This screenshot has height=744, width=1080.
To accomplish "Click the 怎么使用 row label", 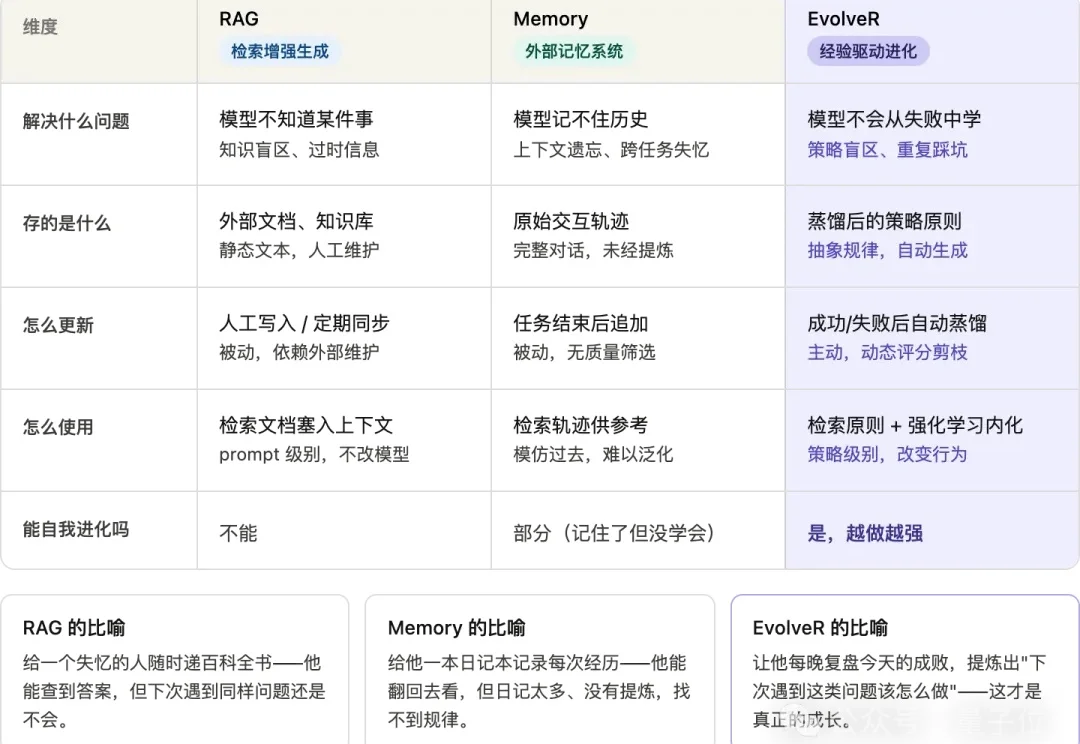I will (x=58, y=427).
